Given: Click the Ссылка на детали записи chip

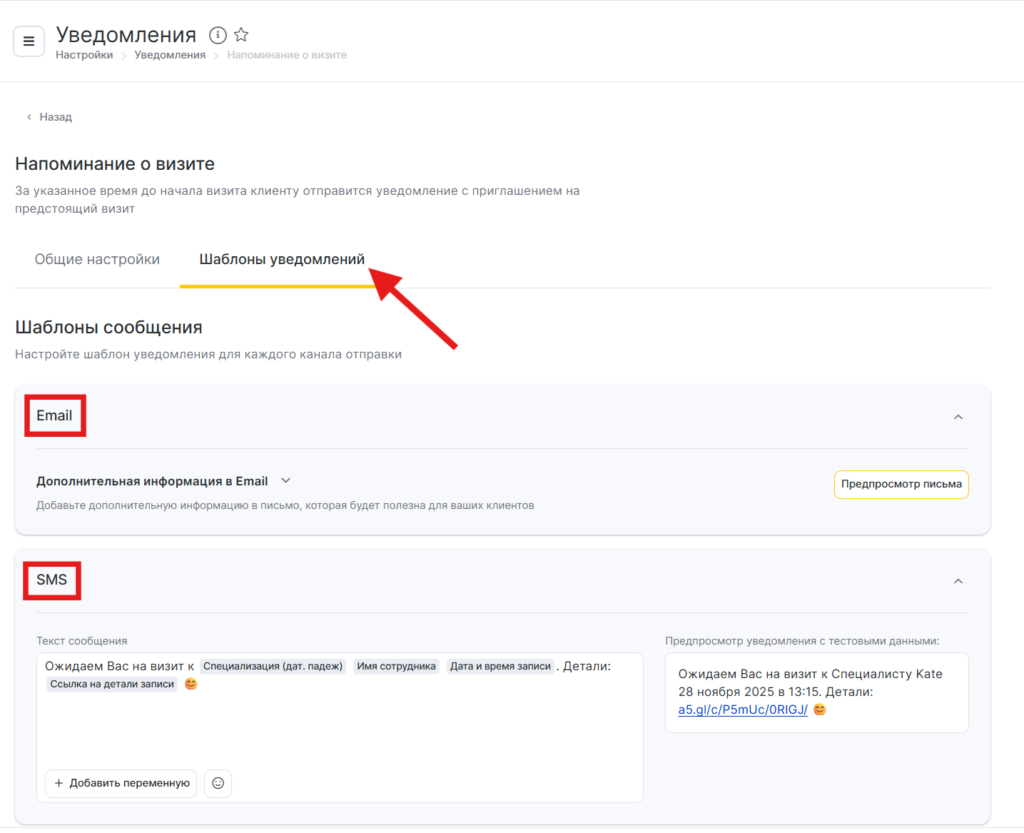Looking at the screenshot, I should point(111,684).
